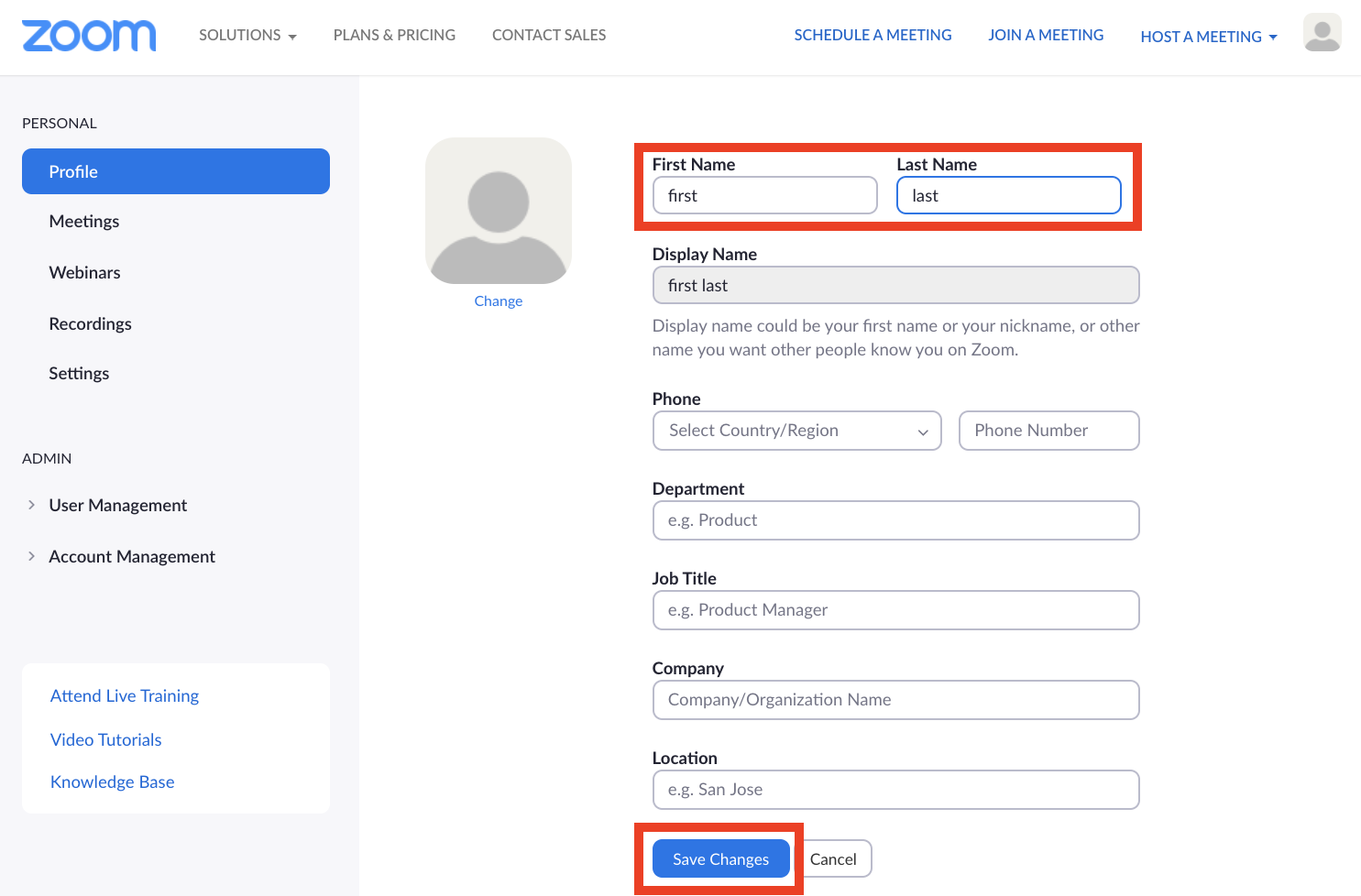Focus the Last Name field

pos(1009,195)
